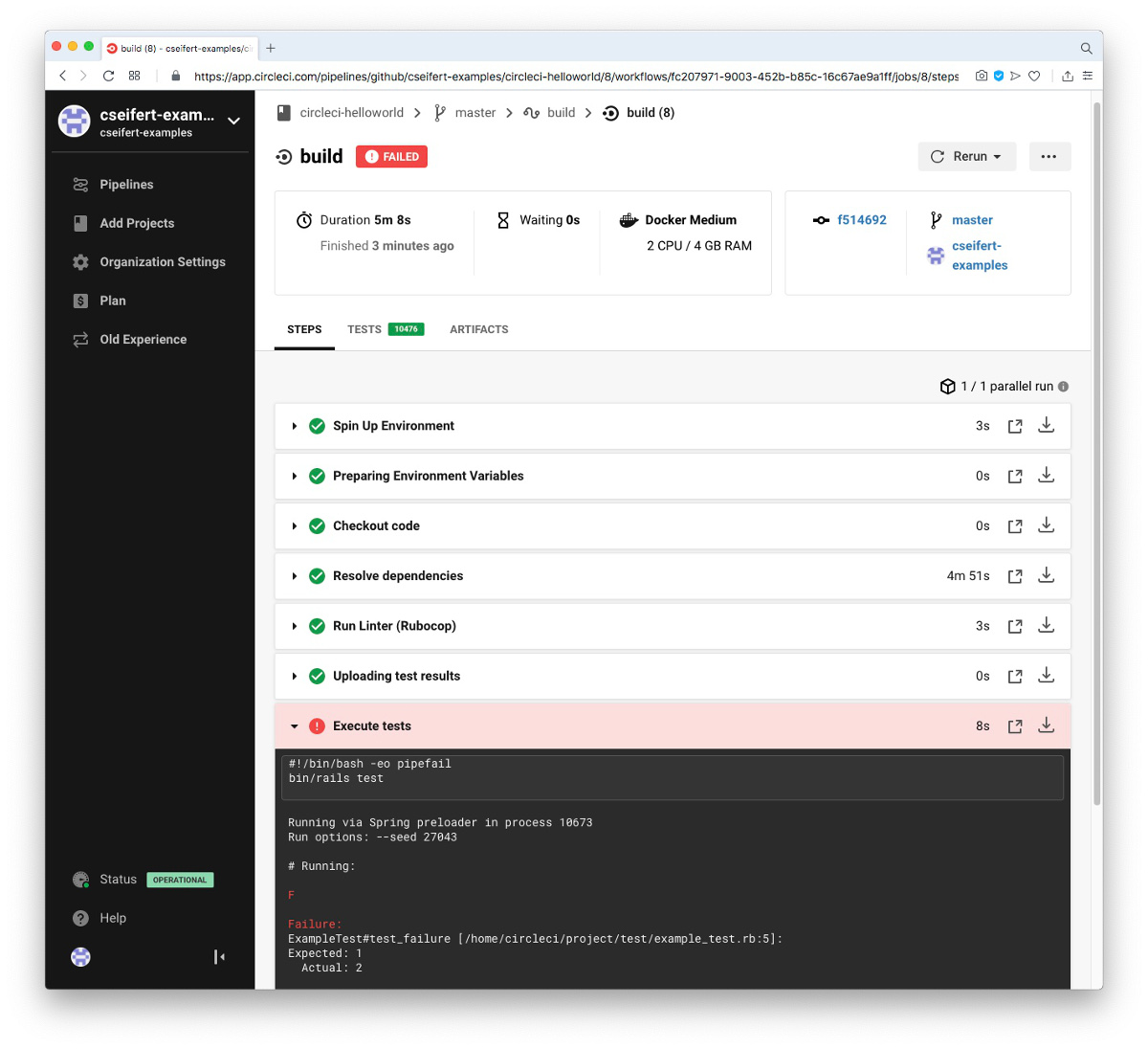Click the 'Expected: 1' line in output
This screenshot has height=1049, width=1148.
click(x=325, y=953)
